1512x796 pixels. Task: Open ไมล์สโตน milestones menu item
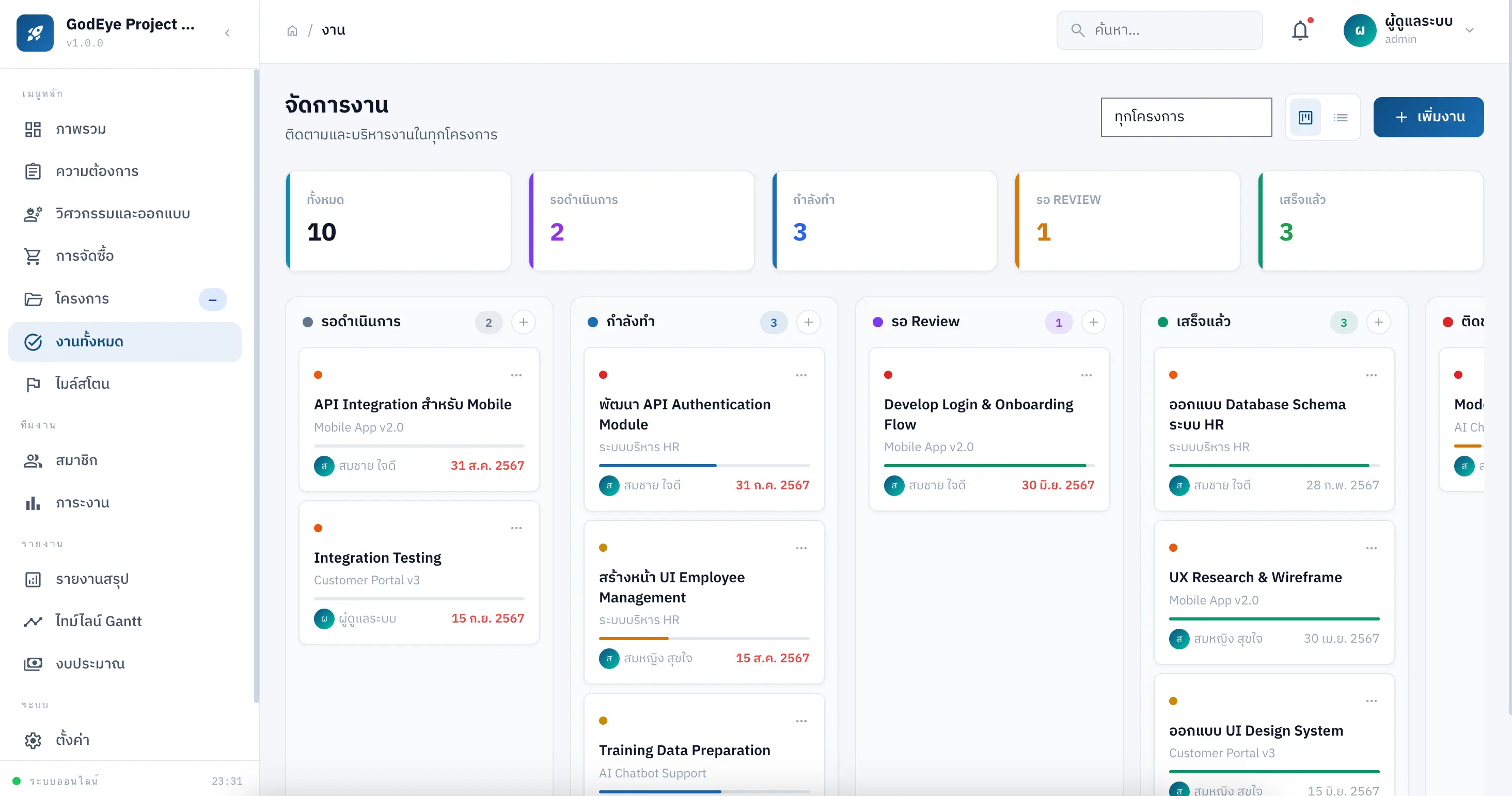(x=125, y=384)
